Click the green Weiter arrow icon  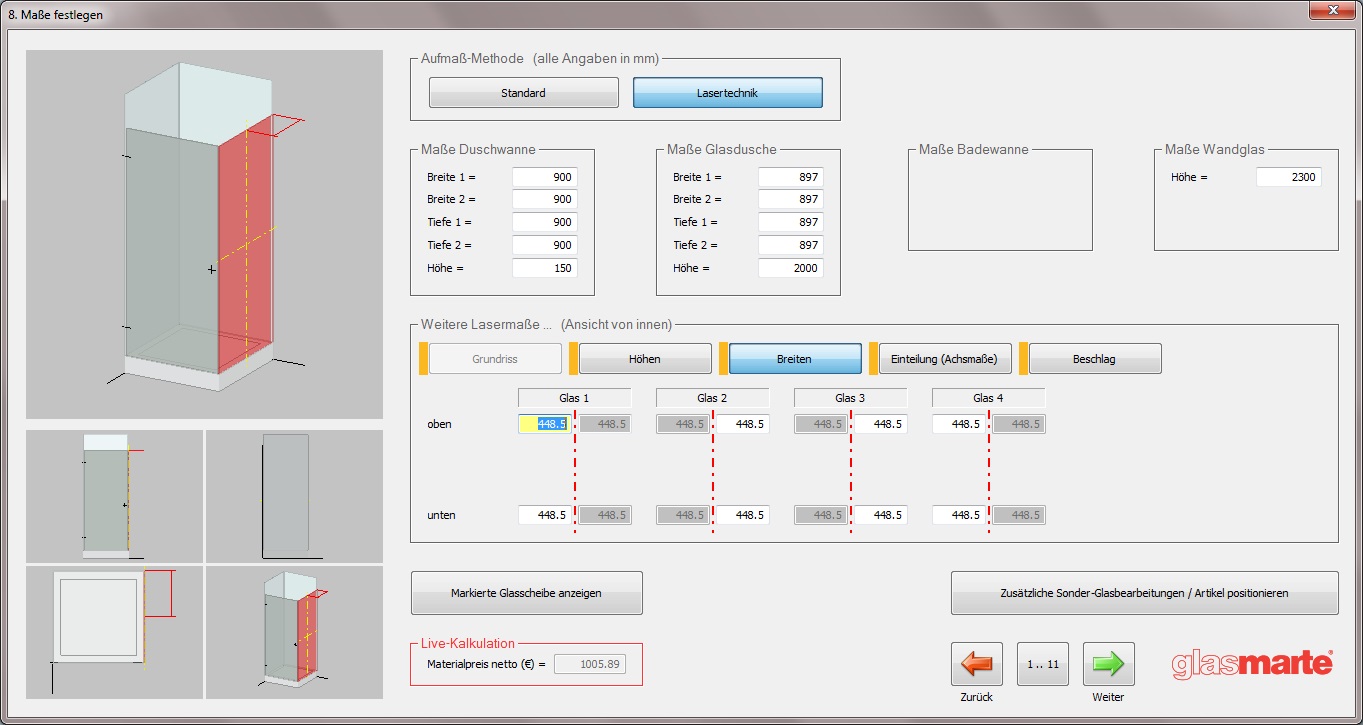tap(1108, 664)
